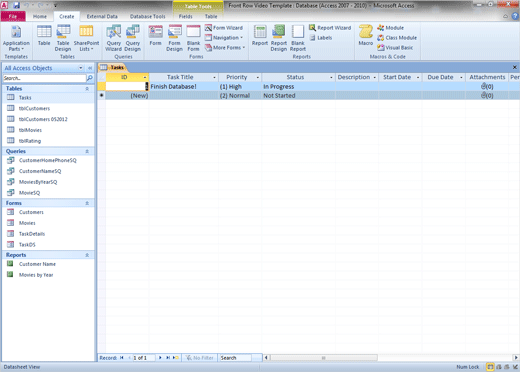The width and height of the screenshot is (520, 372).
Task: Create a new Table
Action: point(44,36)
